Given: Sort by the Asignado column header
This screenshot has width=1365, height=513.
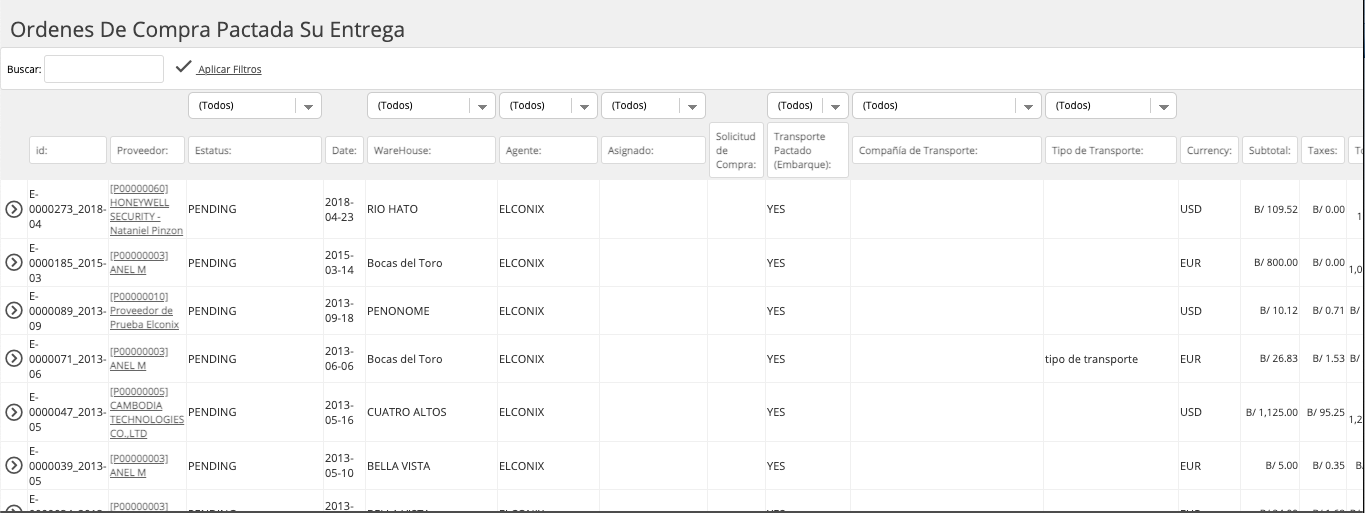Looking at the screenshot, I should pos(654,150).
